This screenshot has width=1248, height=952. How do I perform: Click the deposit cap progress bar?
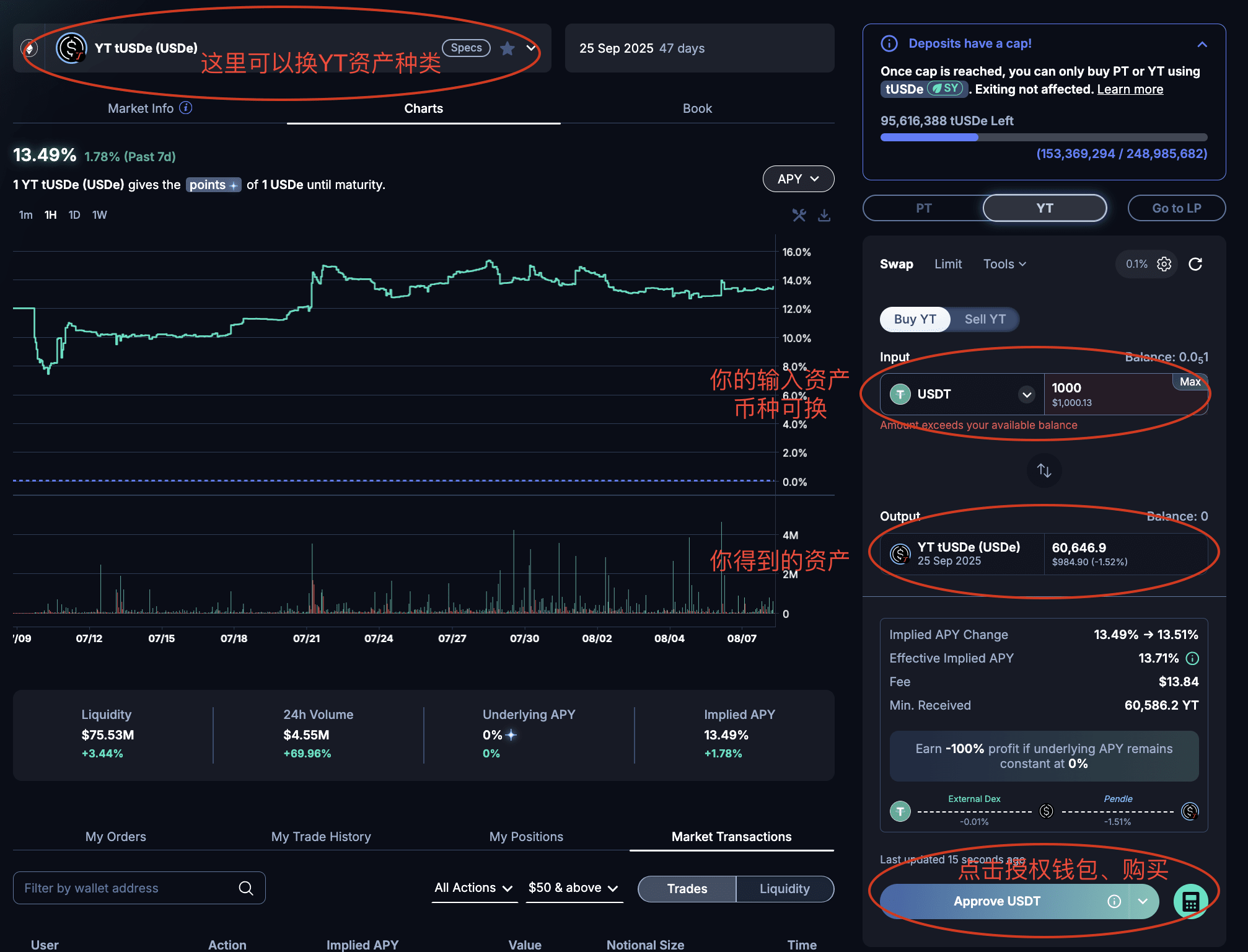[x=1044, y=137]
